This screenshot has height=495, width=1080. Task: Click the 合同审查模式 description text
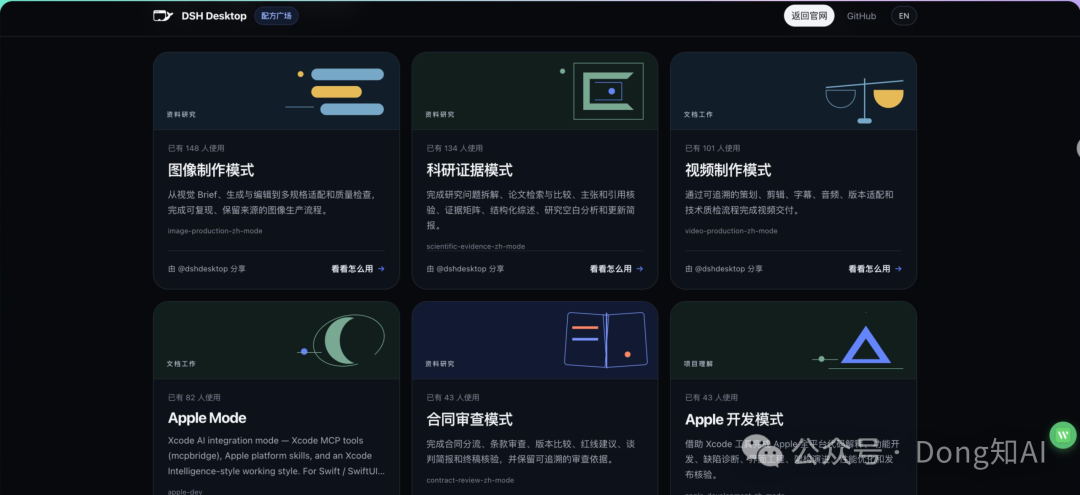click(530, 452)
